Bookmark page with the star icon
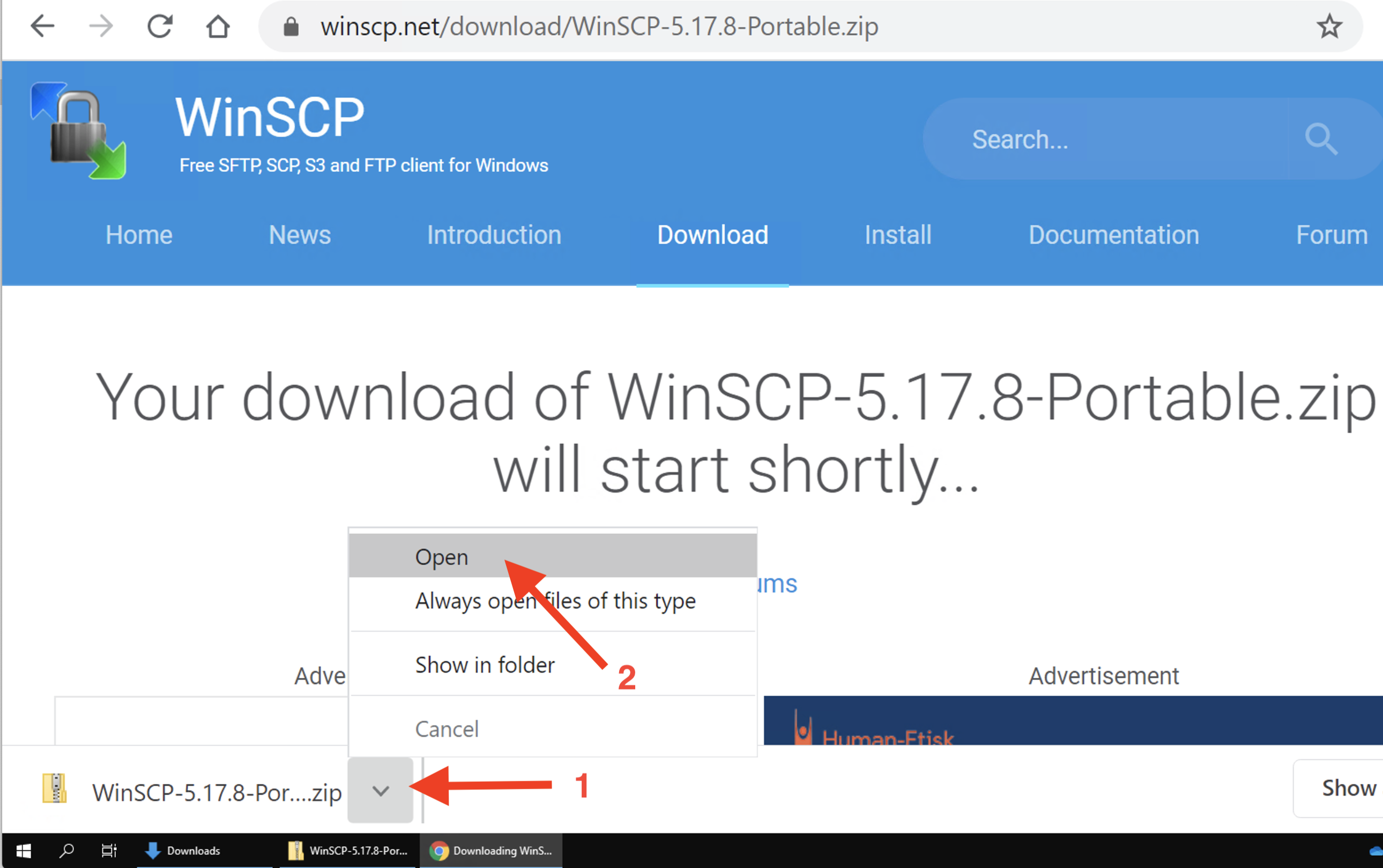The width and height of the screenshot is (1383, 868). (x=1329, y=26)
